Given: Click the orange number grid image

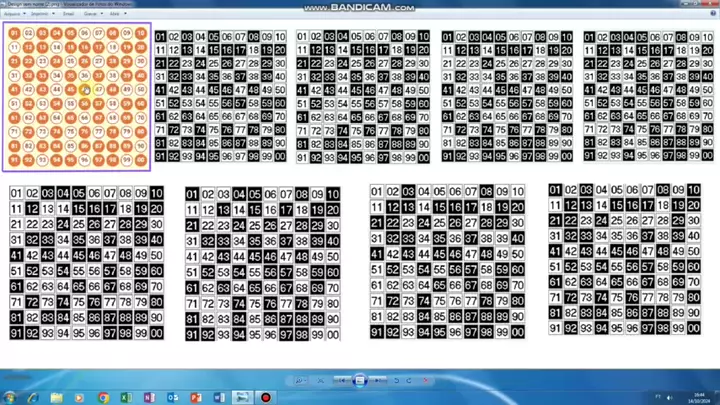Looking at the screenshot, I should 78,97.
